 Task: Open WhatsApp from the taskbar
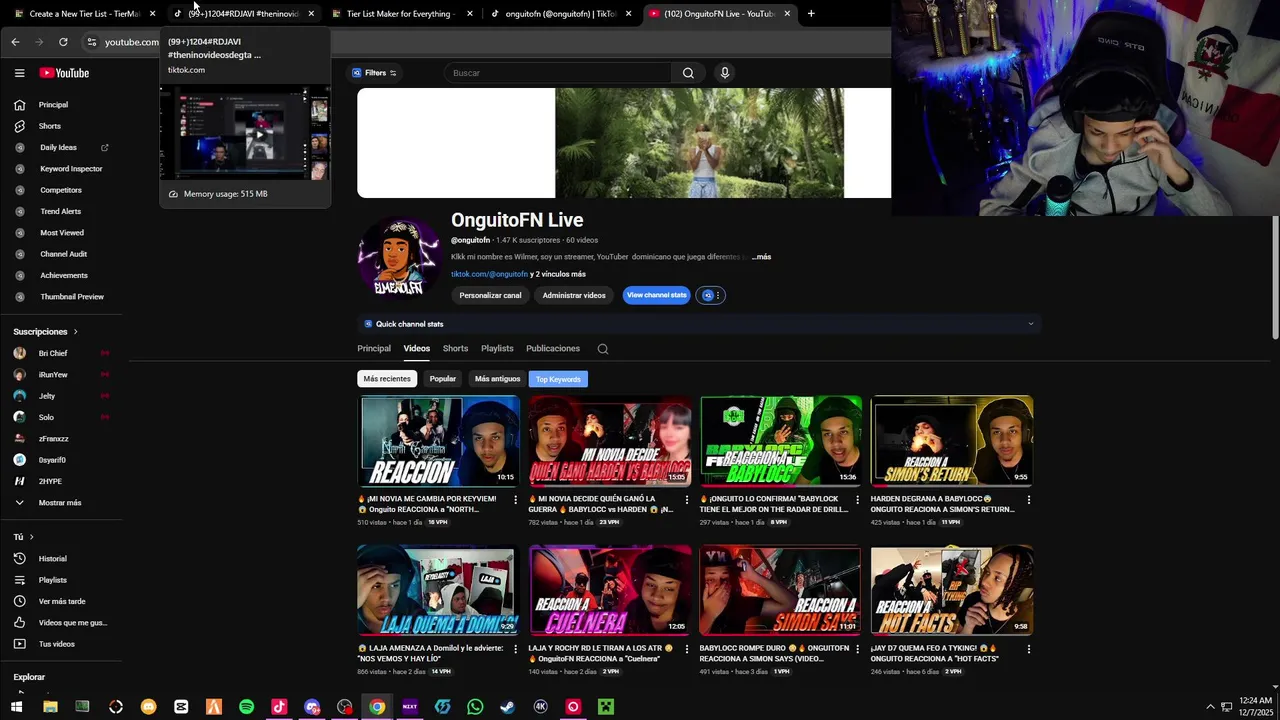pos(475,707)
